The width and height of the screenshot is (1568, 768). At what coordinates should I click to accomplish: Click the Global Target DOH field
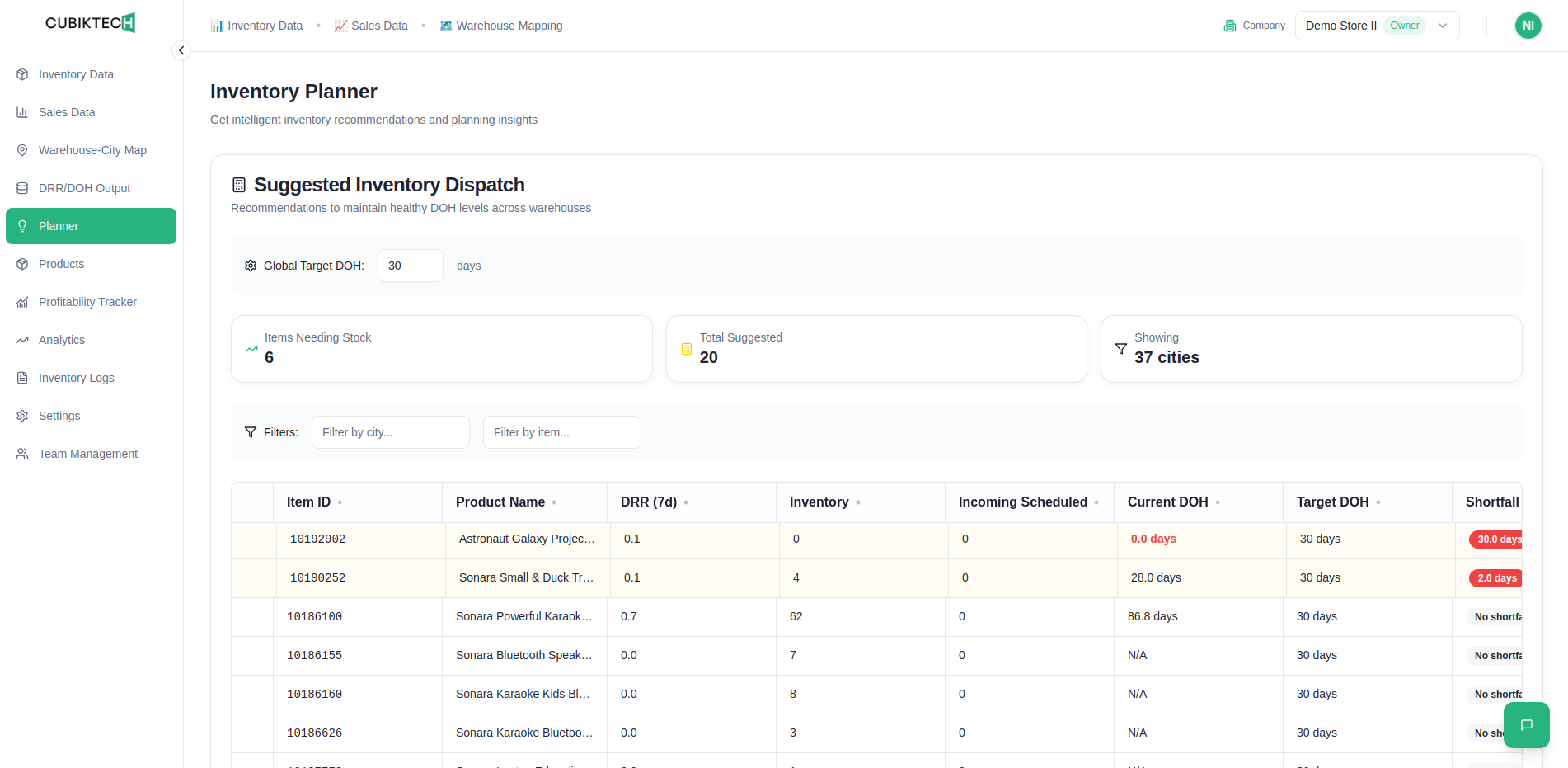(x=410, y=266)
